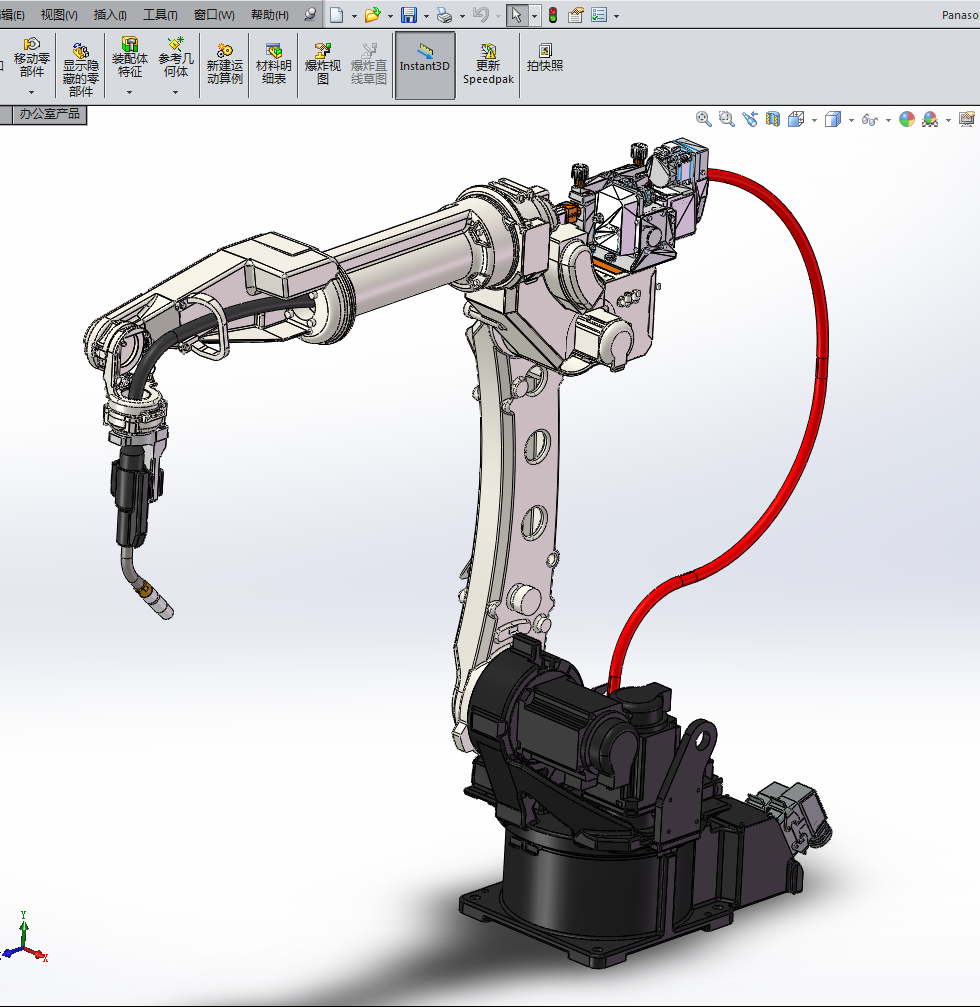Image resolution: width=980 pixels, height=1007 pixels.
Task: Click the Edit Appearance color ball
Action: click(907, 119)
